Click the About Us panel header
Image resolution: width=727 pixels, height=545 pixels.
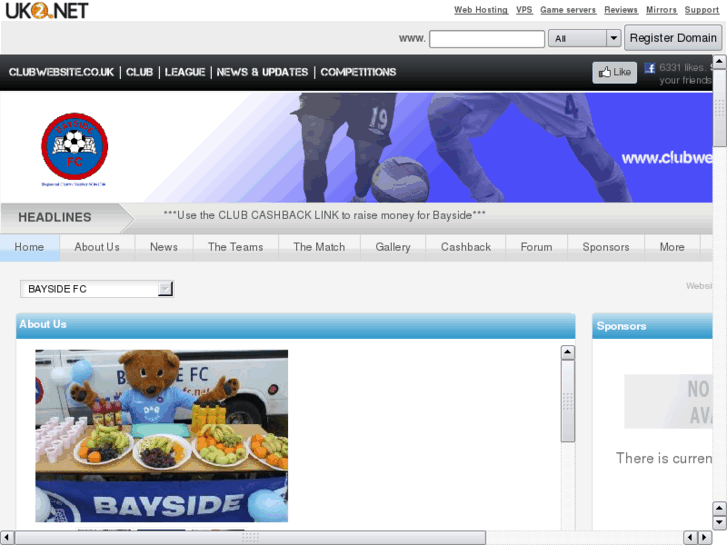coord(296,325)
